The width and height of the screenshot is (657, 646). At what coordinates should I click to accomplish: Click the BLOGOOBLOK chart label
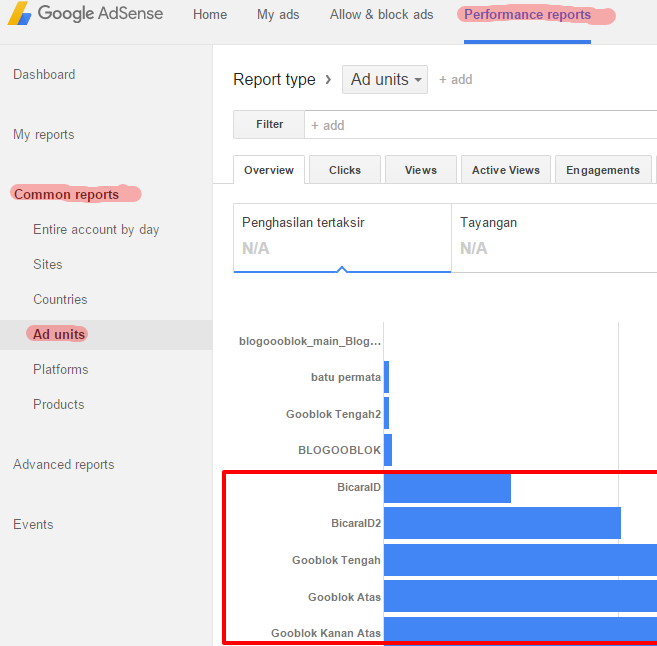tap(339, 450)
